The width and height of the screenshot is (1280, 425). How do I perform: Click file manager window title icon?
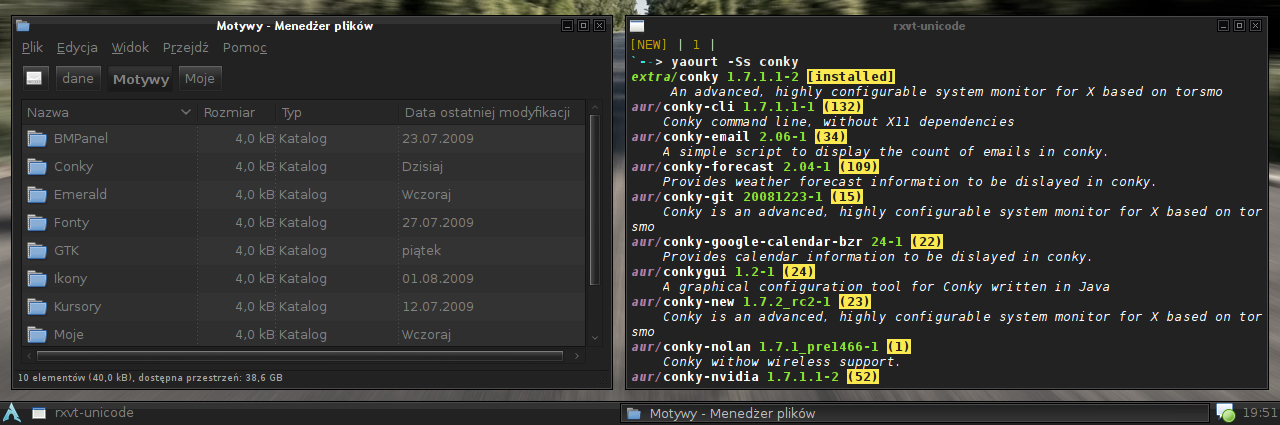click(x=22, y=26)
